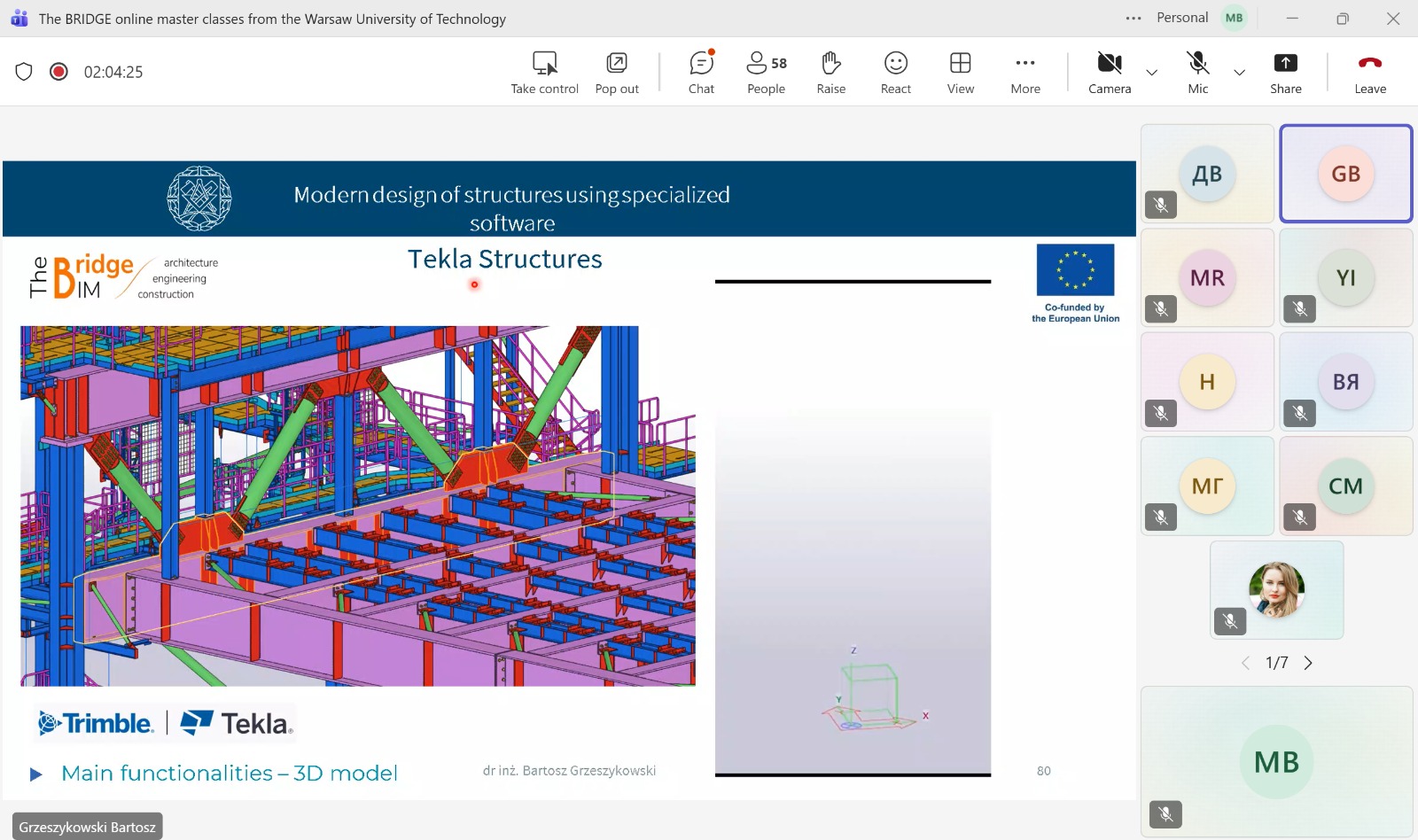
Task: Click the shield security icon
Action: (x=24, y=72)
